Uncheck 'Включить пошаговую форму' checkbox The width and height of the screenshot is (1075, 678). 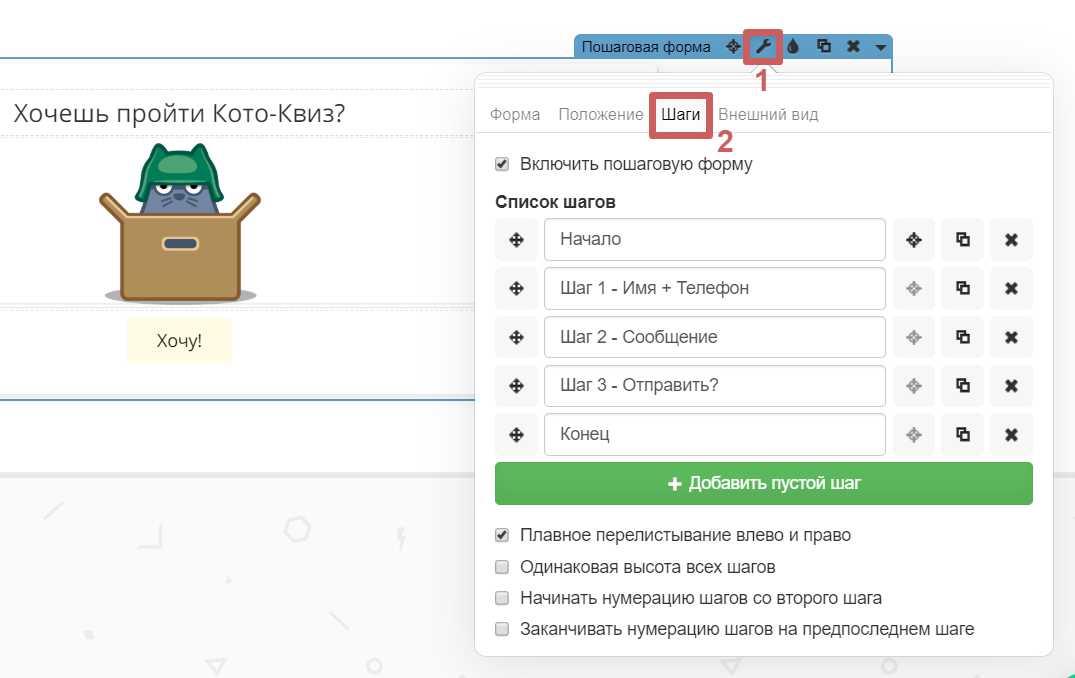point(503,164)
